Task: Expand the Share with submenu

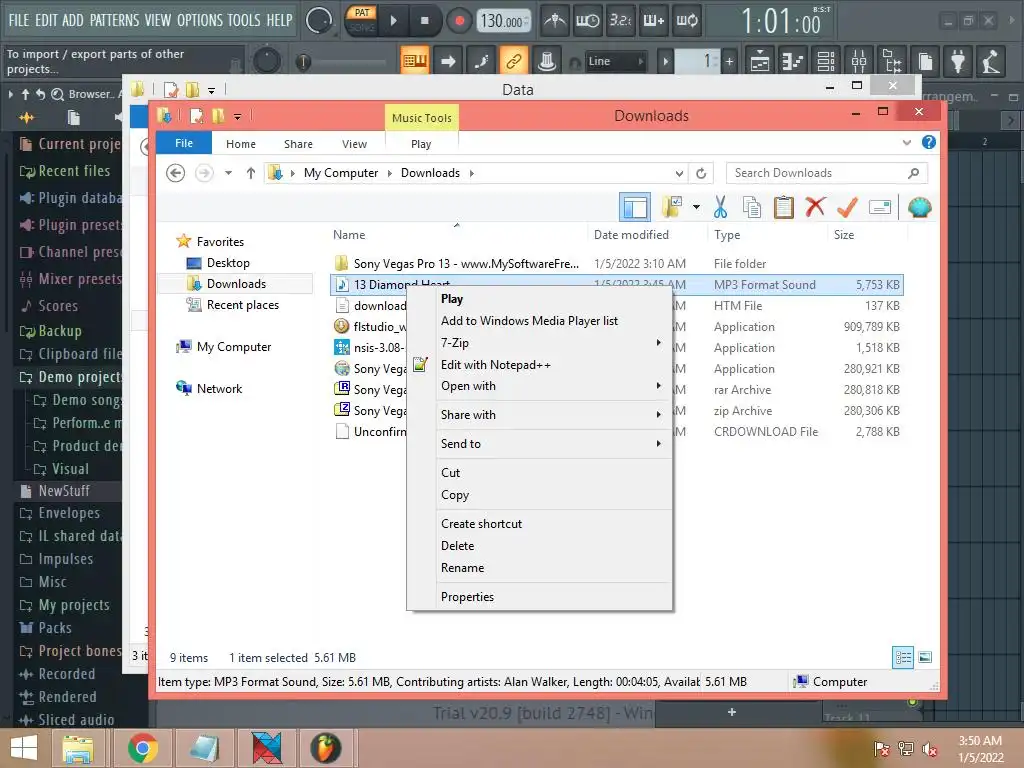Action: [x=539, y=415]
